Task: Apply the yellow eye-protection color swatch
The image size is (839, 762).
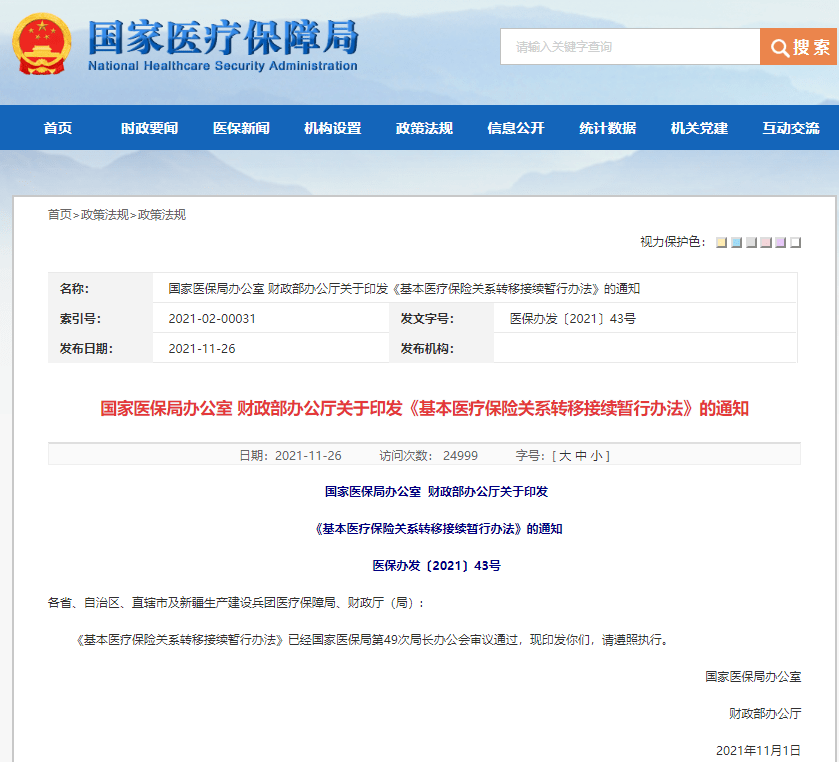Action: (x=721, y=242)
